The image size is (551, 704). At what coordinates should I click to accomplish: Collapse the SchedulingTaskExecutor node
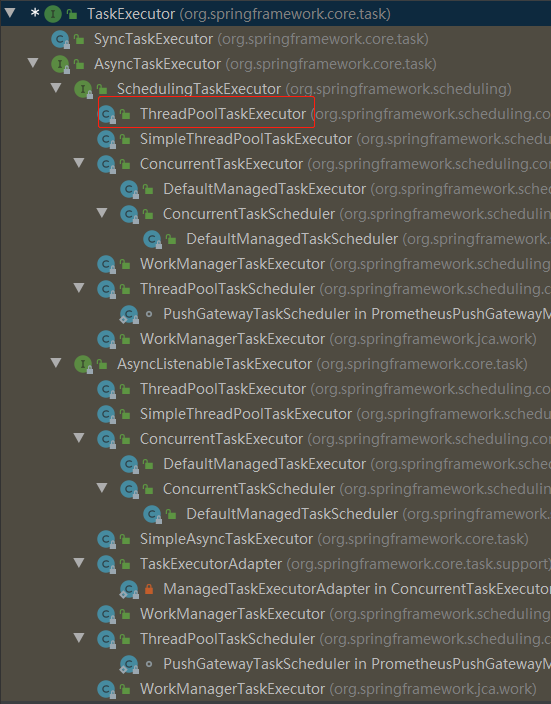click(56, 88)
